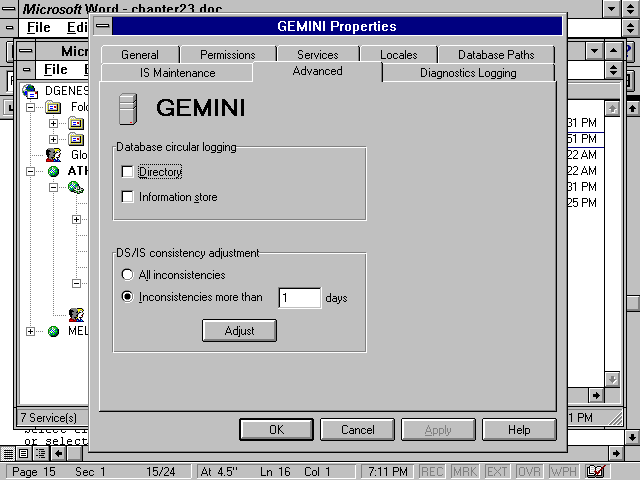Open the Diagnostics Logging tab
The image size is (640, 480).
tap(468, 73)
